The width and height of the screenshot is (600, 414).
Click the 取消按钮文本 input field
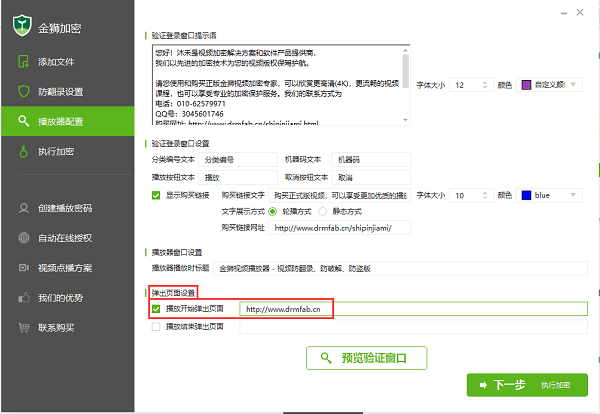[371, 178]
